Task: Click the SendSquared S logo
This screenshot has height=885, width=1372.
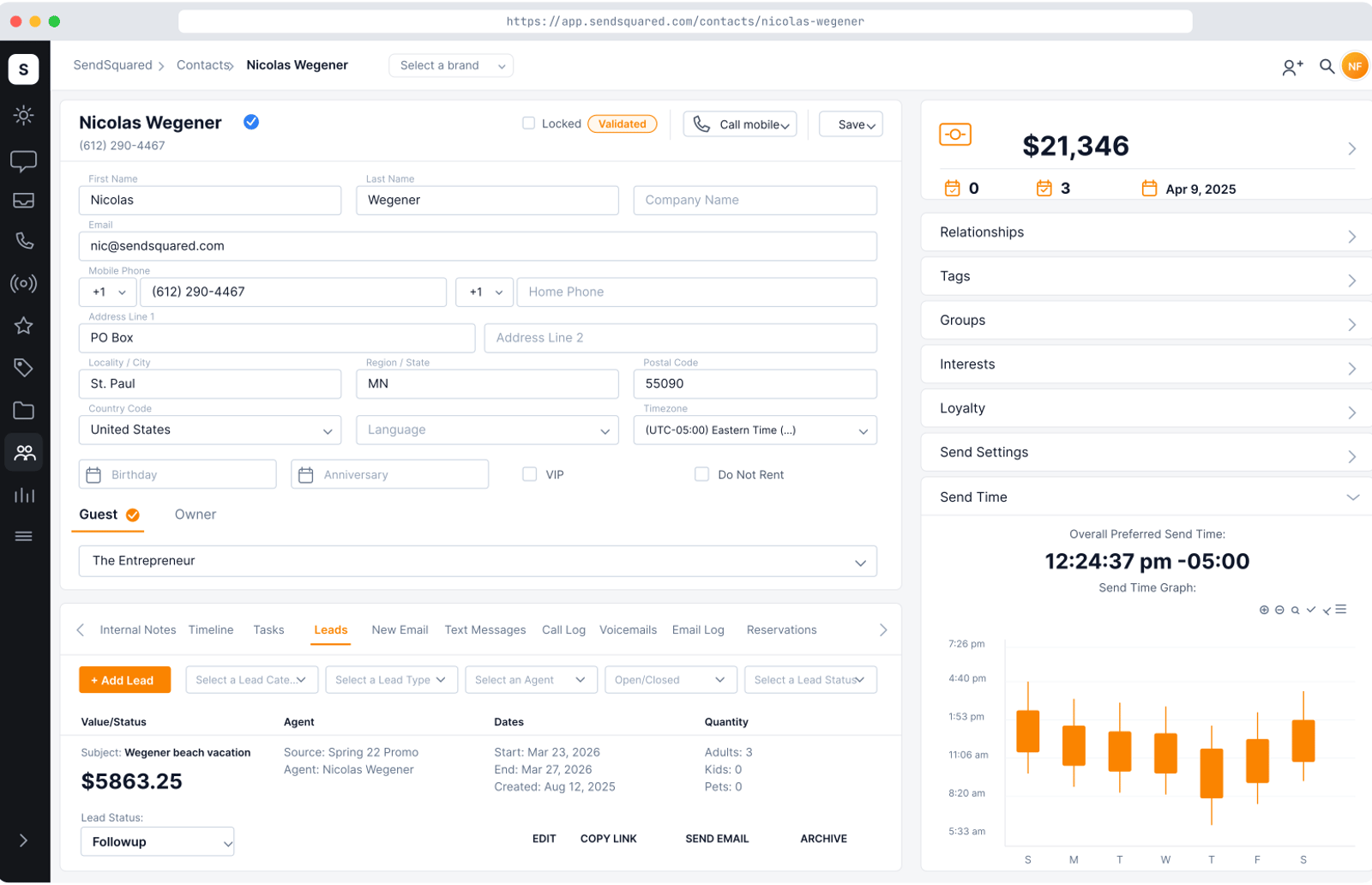Action: 23,69
